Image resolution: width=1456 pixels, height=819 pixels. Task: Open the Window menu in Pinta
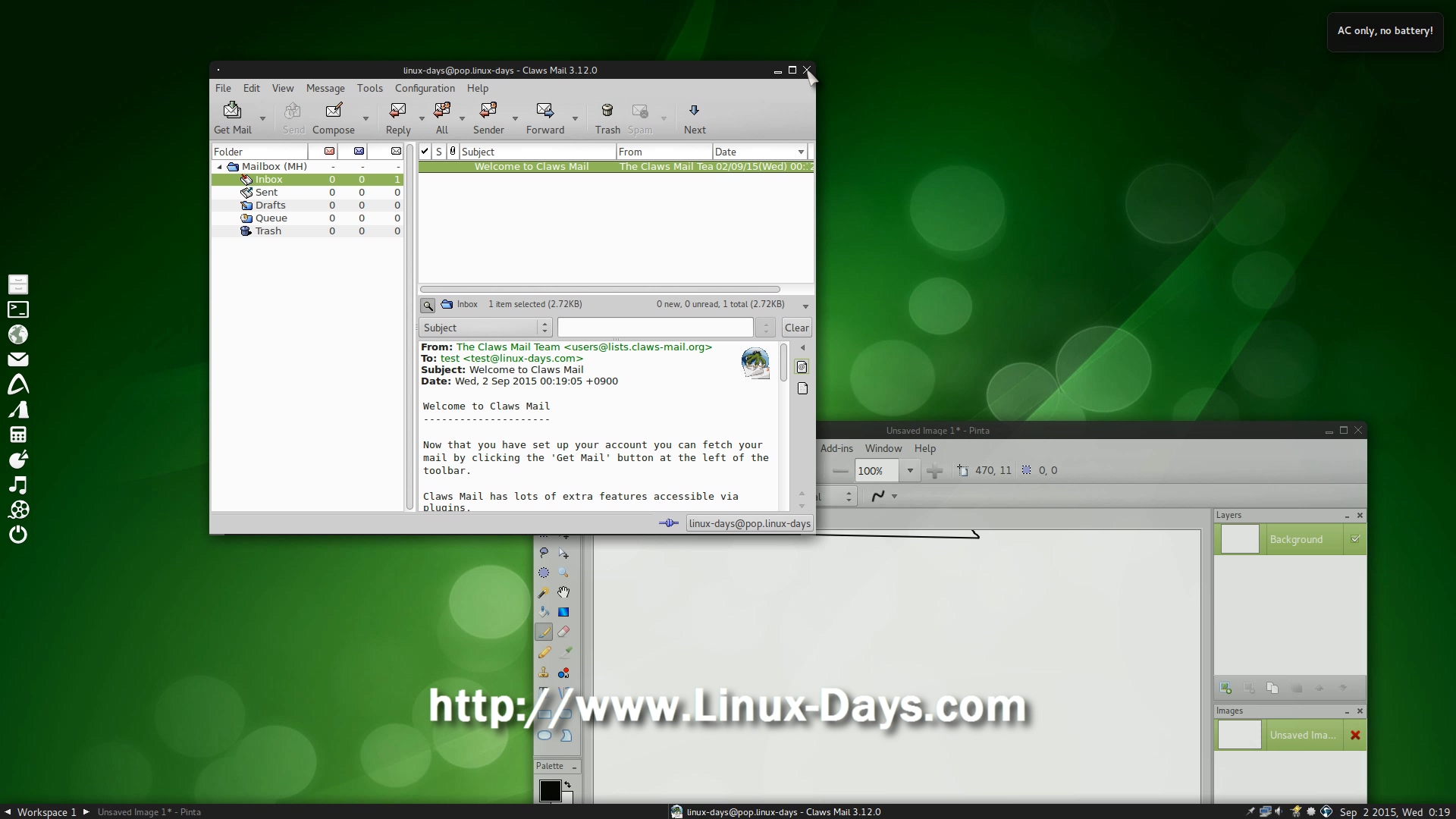(883, 448)
